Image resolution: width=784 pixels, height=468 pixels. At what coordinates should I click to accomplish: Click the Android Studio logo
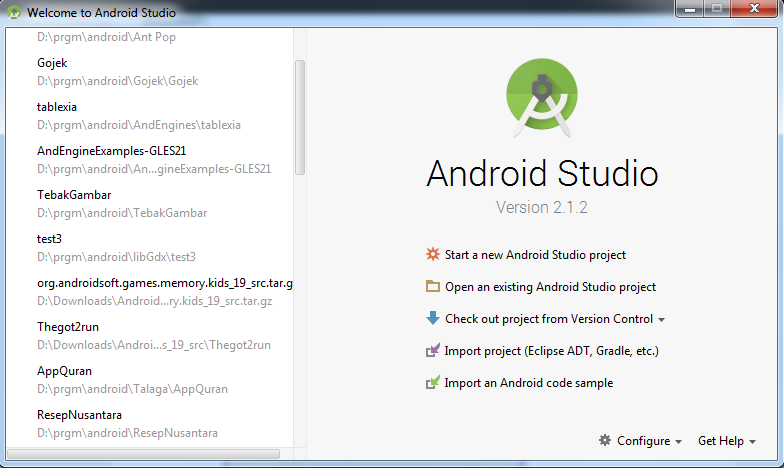[542, 98]
